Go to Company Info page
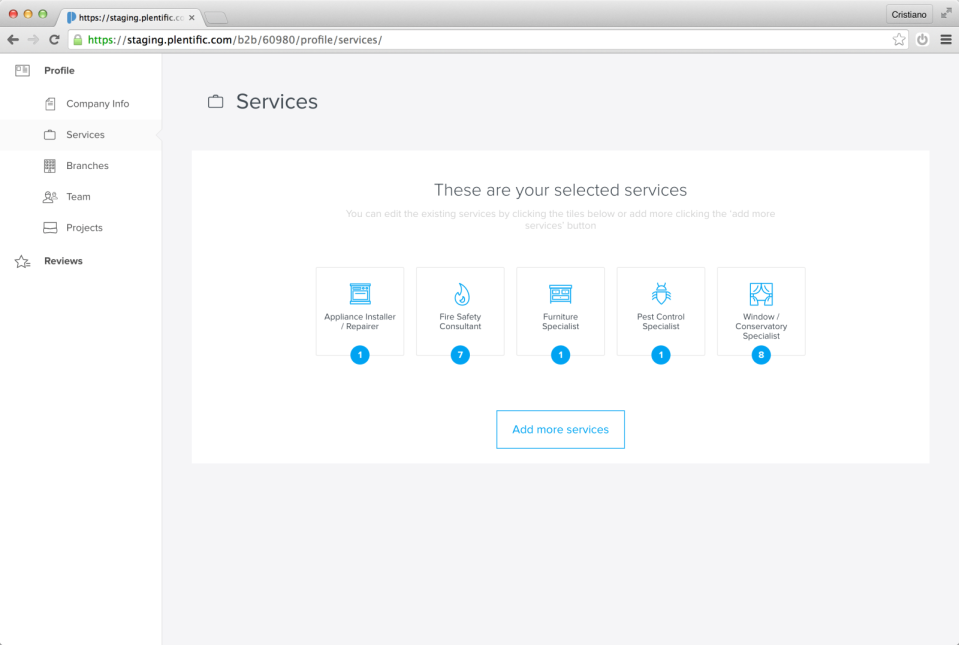959x645 pixels. (98, 104)
